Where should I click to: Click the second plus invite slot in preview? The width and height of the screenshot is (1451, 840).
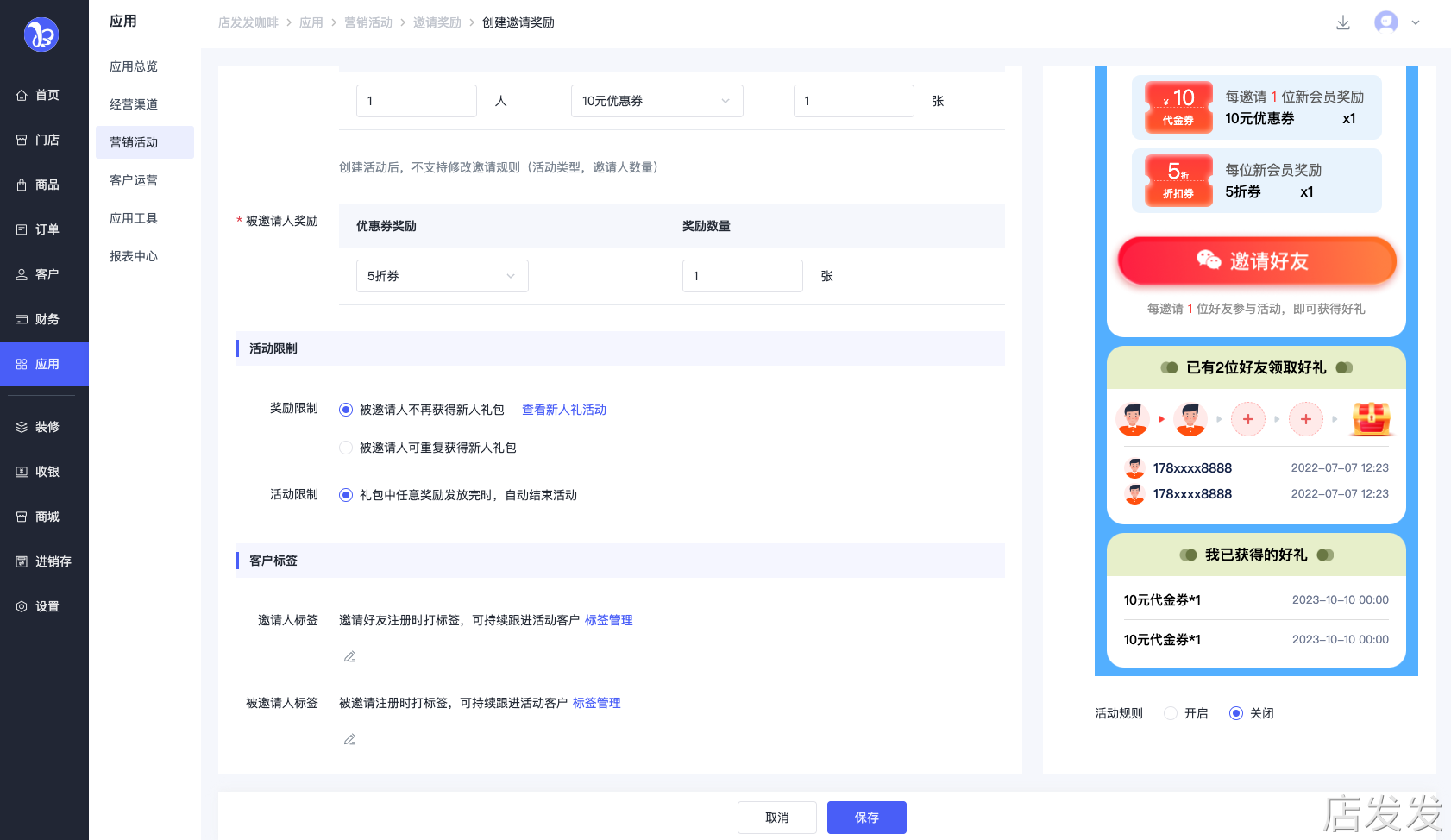[1306, 419]
